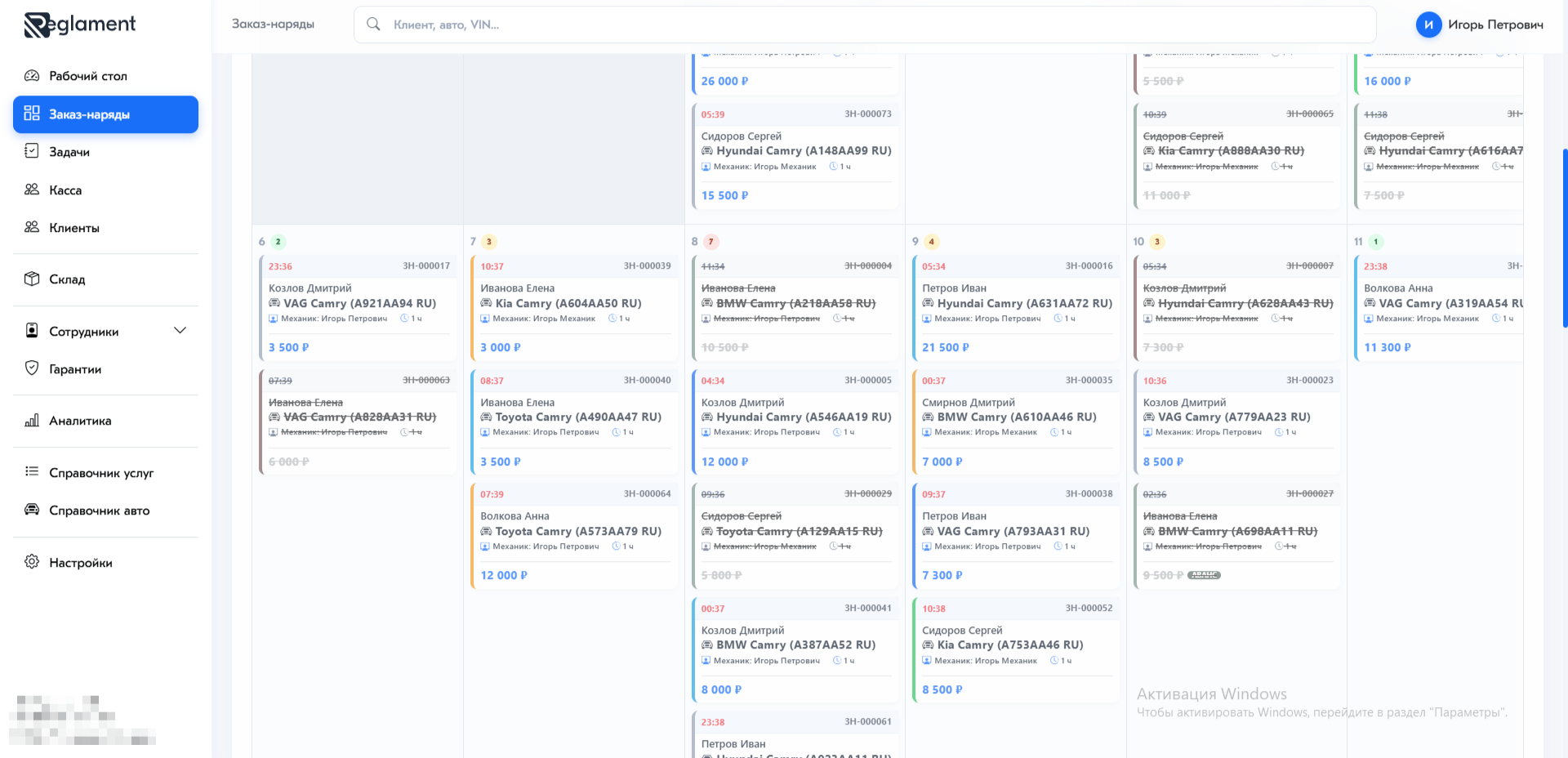Click cancelled order ЗН-000029 card
Image resolution: width=1568 pixels, height=758 pixels.
pos(795,536)
